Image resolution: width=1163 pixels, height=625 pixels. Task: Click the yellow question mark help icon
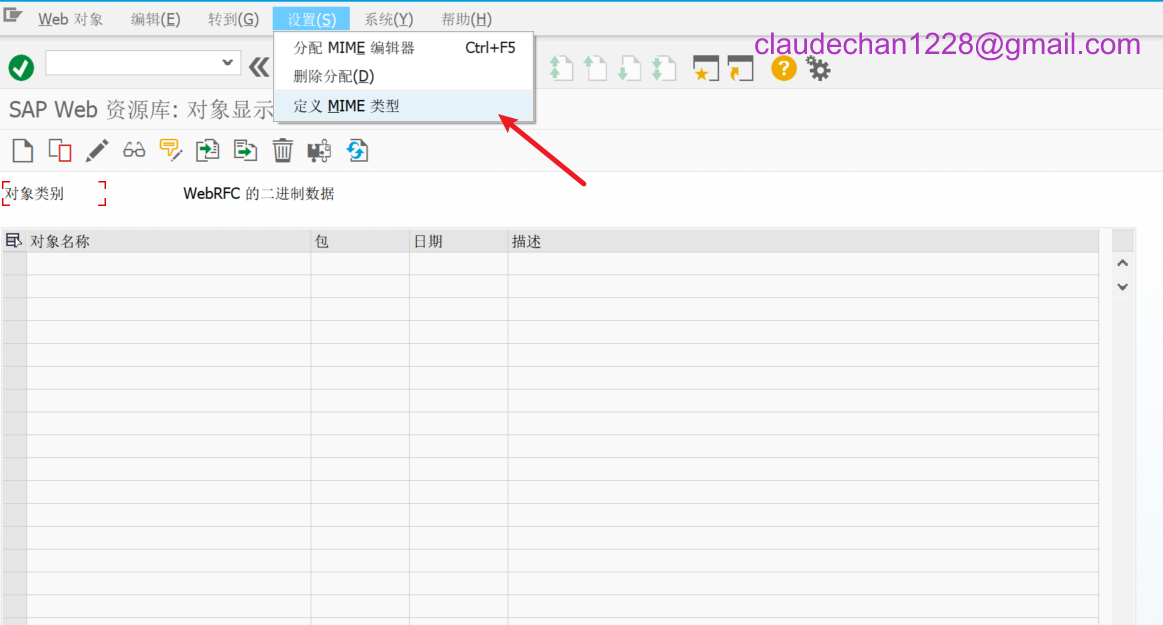point(783,68)
